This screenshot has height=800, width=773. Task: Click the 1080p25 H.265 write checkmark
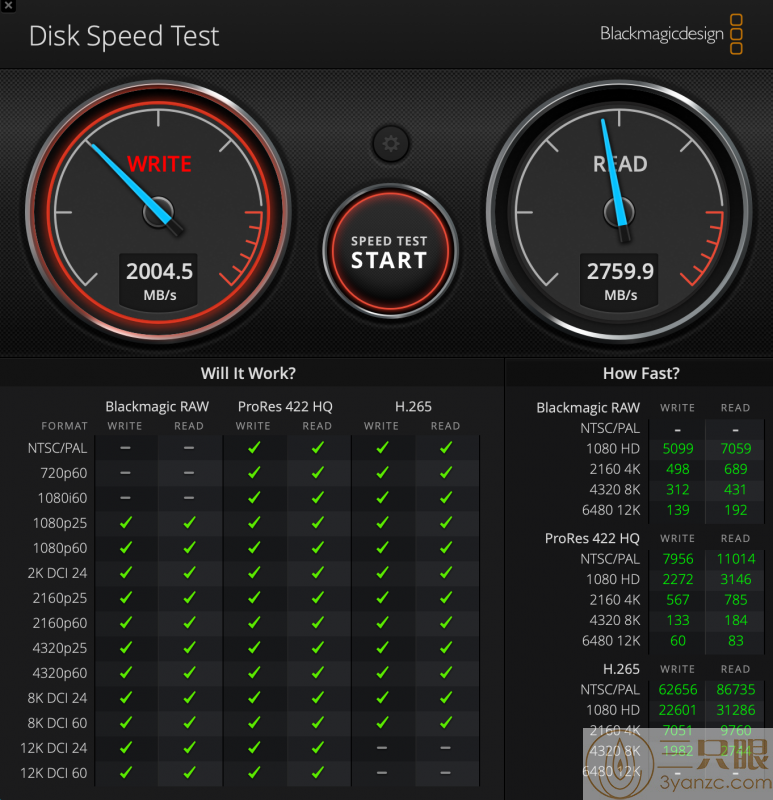pyautogui.click(x=382, y=523)
